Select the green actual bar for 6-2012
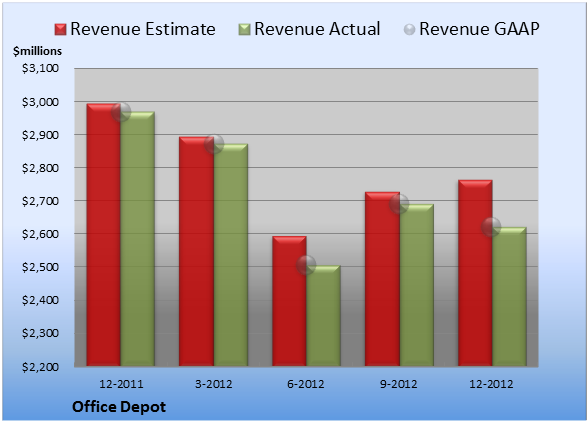This screenshot has height=422, width=588. [323, 316]
